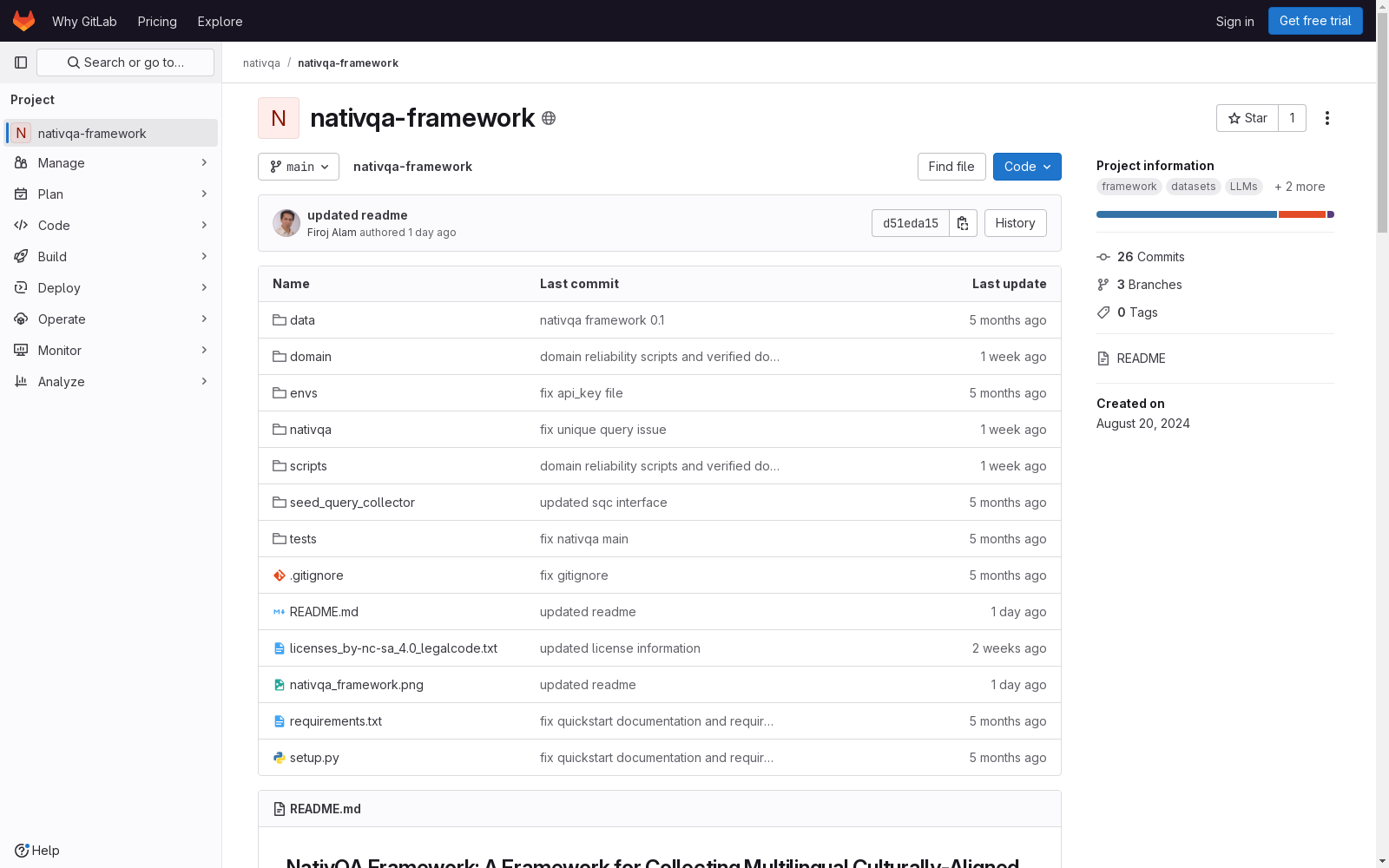The image size is (1389, 868).
Task: Open Explore in top navigation
Action: (x=220, y=21)
